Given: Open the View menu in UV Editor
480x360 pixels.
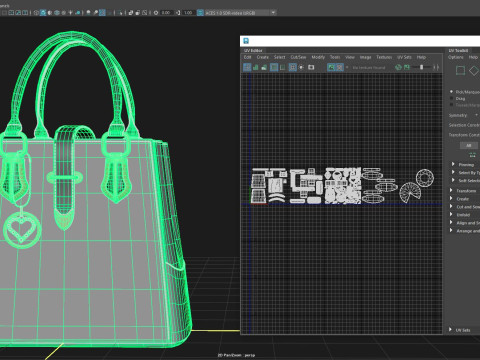Looking at the screenshot, I should [x=350, y=57].
